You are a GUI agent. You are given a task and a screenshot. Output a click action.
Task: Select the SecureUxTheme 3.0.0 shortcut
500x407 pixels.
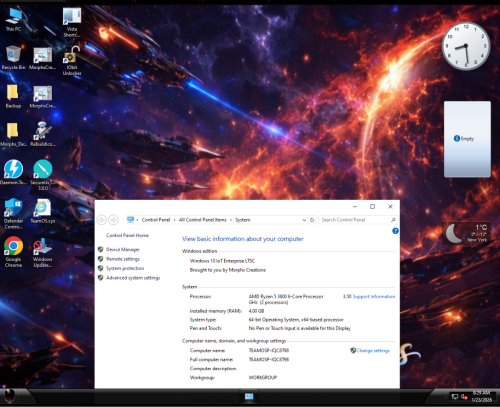pyautogui.click(x=43, y=175)
